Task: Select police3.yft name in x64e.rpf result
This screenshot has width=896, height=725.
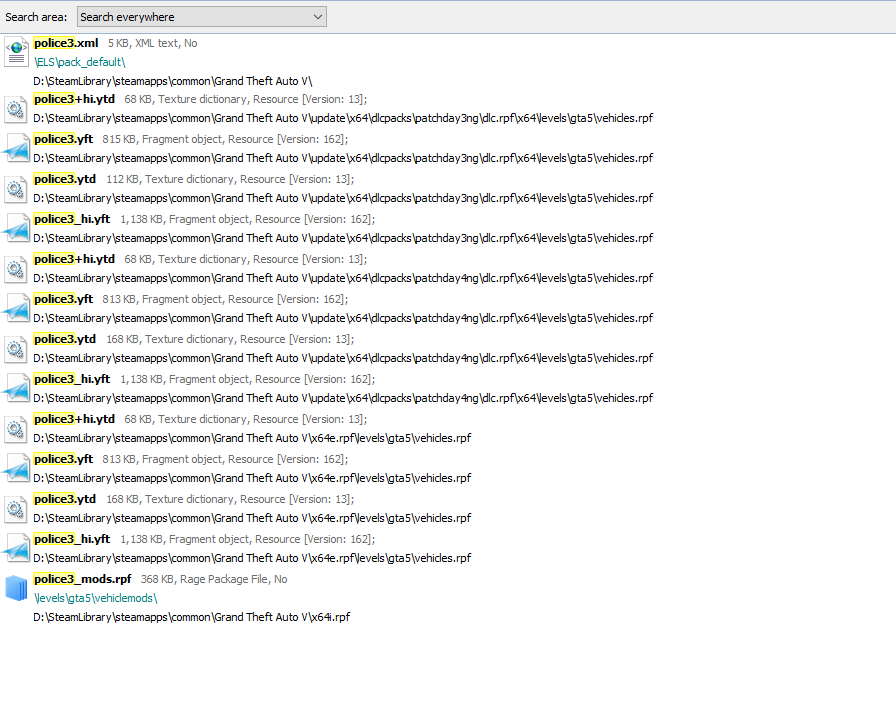Action: pos(63,459)
